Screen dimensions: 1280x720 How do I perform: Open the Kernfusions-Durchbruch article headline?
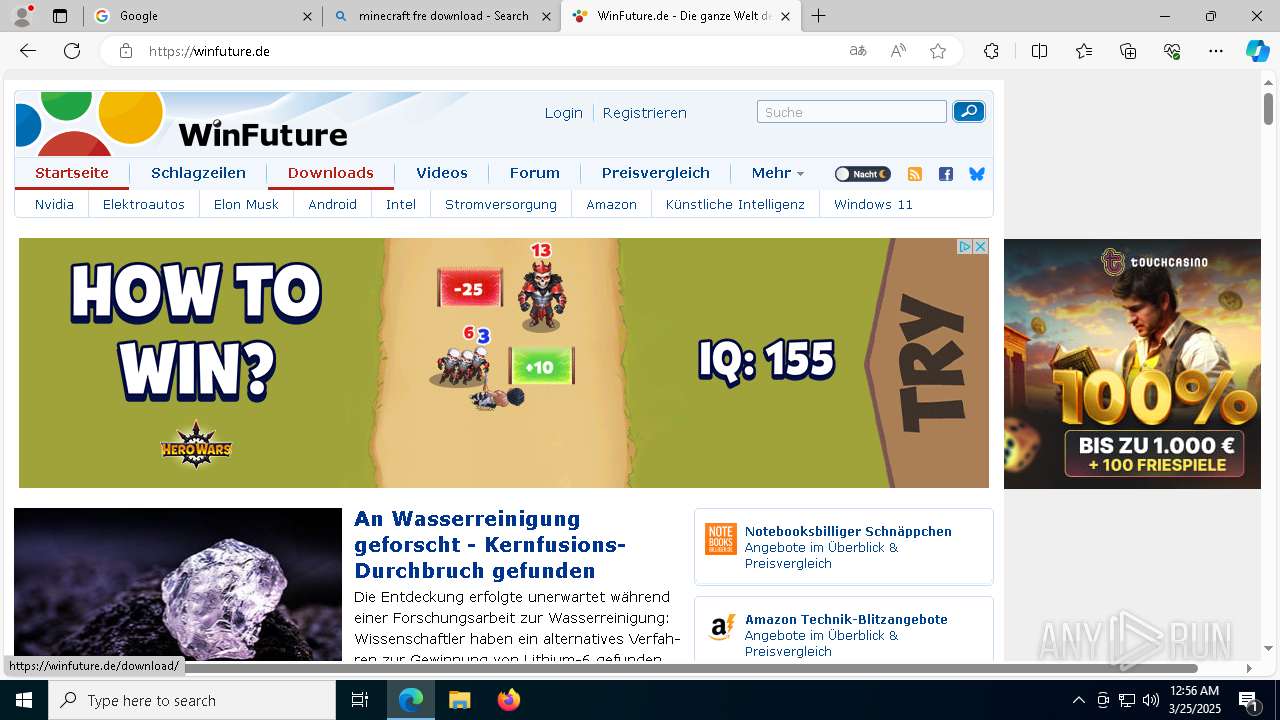coord(490,545)
